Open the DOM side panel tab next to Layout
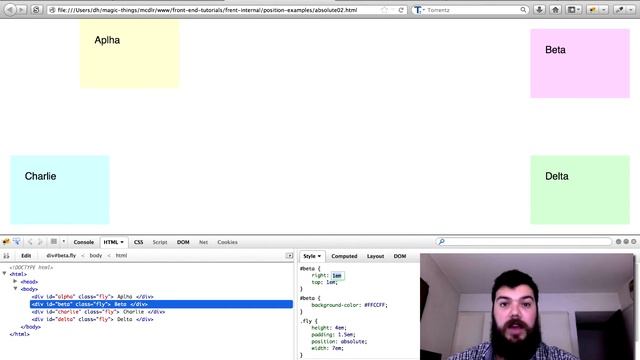640x360 pixels. coord(400,256)
